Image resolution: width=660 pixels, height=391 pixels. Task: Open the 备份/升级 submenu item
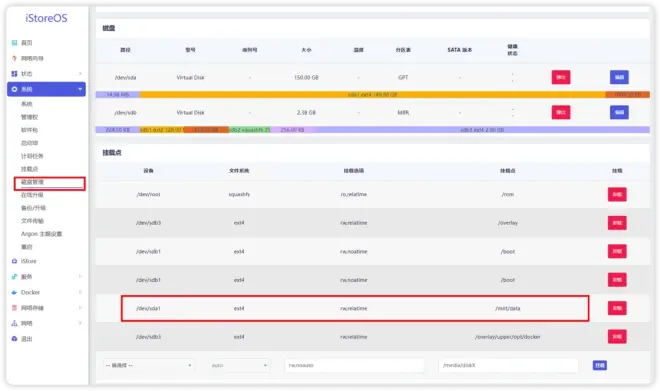[33, 208]
